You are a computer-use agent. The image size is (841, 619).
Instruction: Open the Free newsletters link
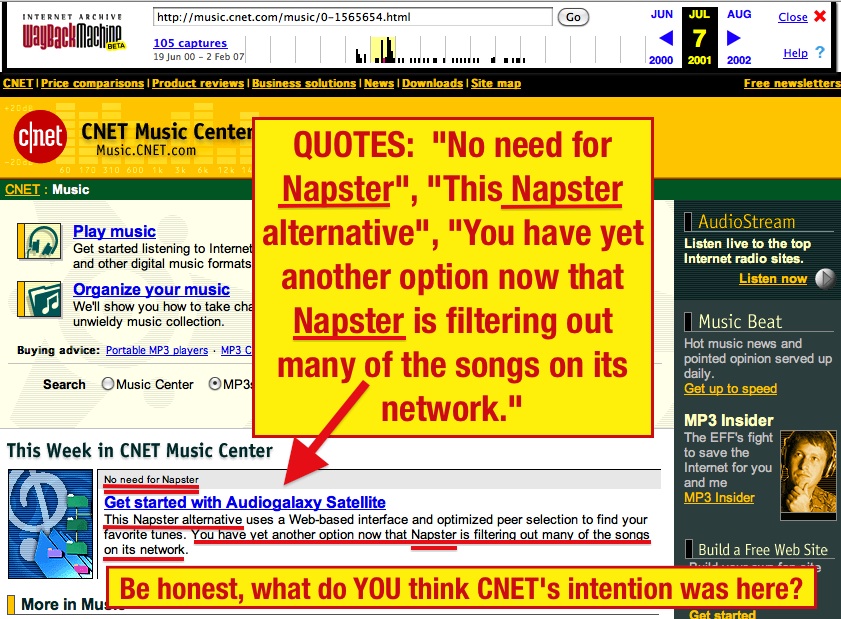pyautogui.click(x=792, y=83)
